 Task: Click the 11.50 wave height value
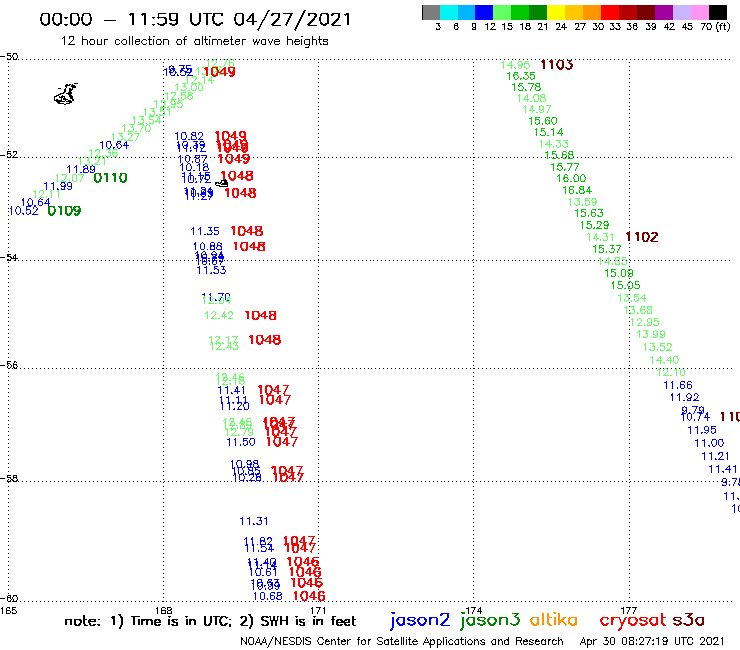pos(241,442)
